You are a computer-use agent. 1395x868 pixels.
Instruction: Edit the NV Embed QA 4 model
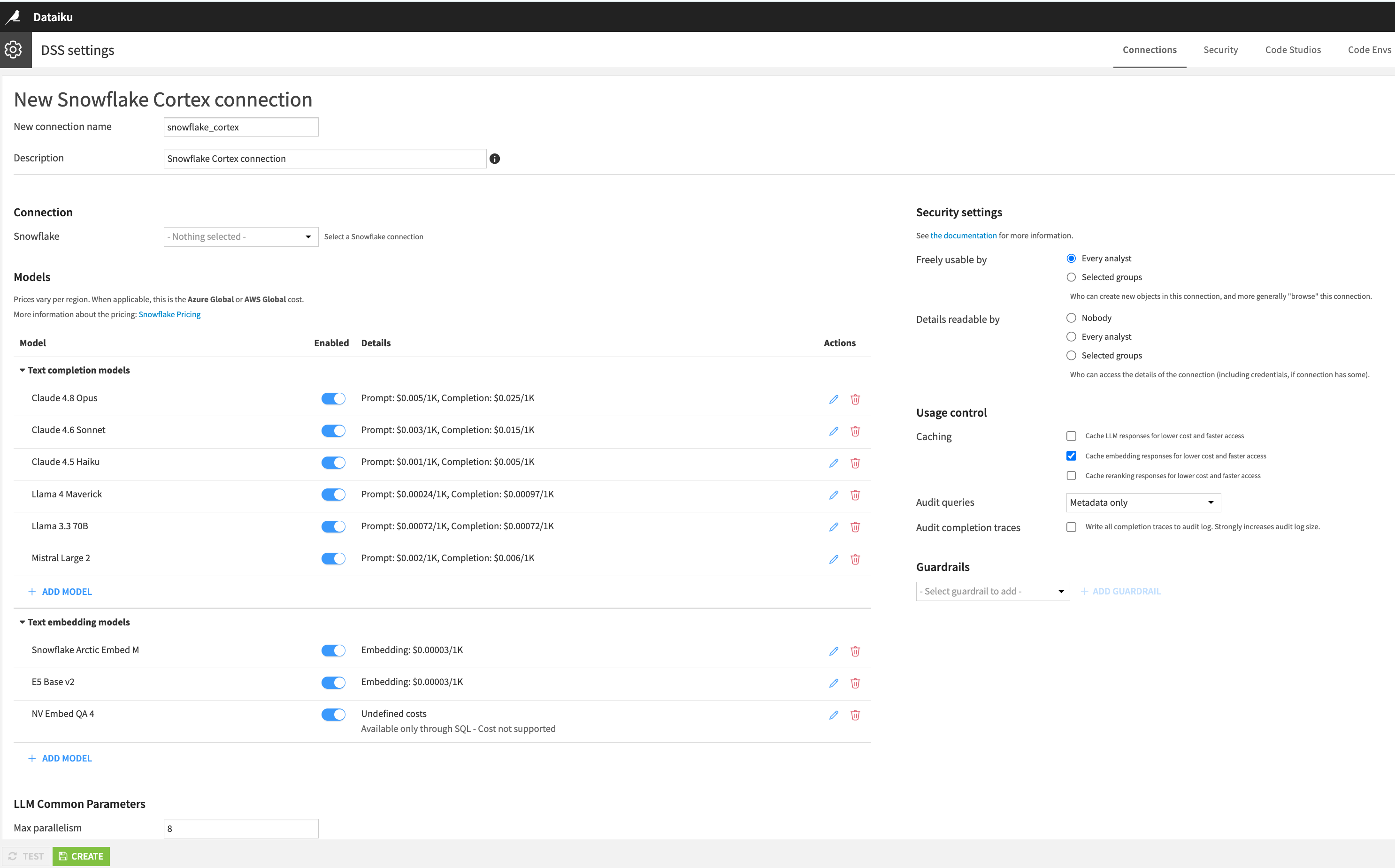(833, 716)
